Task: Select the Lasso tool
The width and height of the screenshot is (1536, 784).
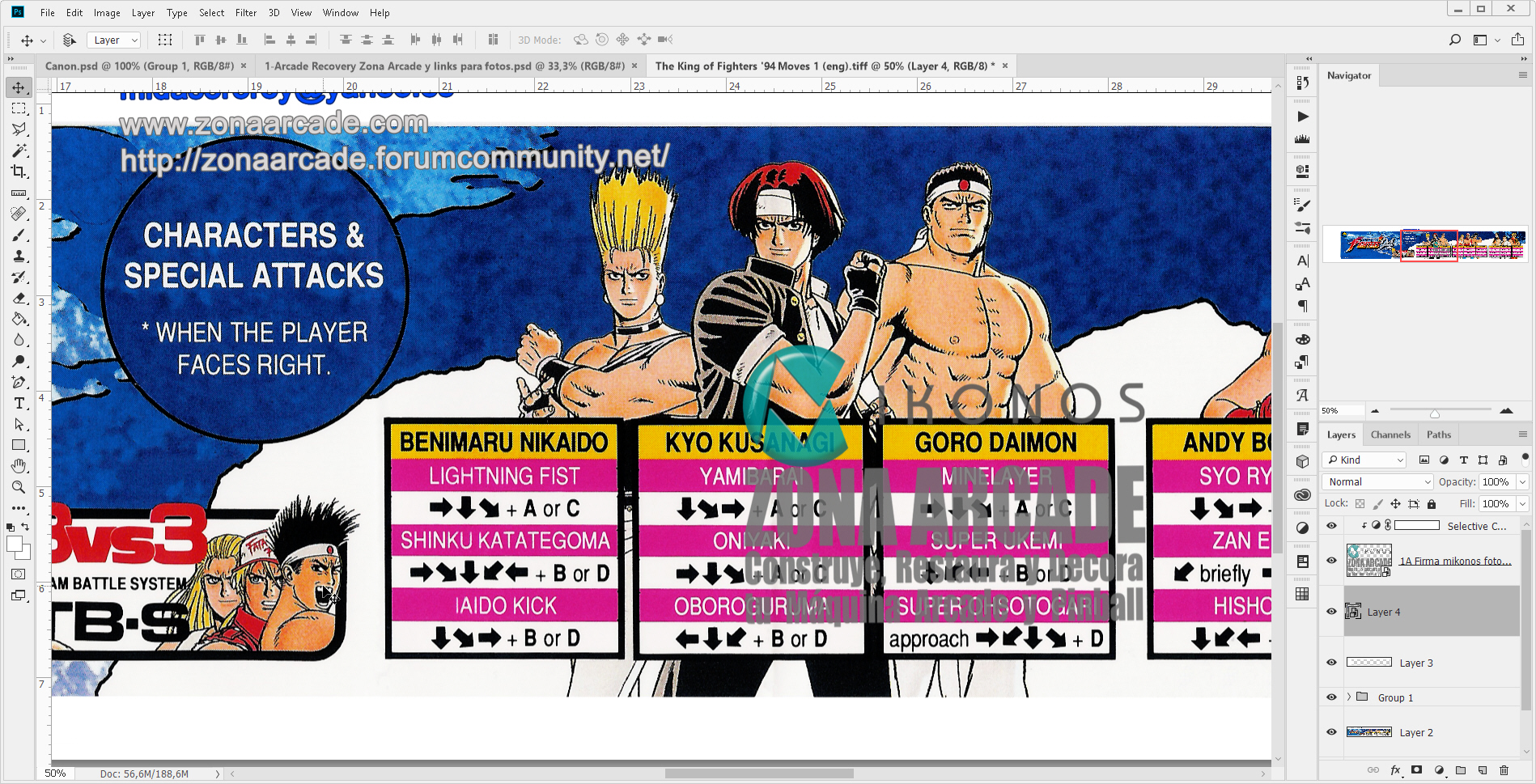Action: (x=19, y=129)
